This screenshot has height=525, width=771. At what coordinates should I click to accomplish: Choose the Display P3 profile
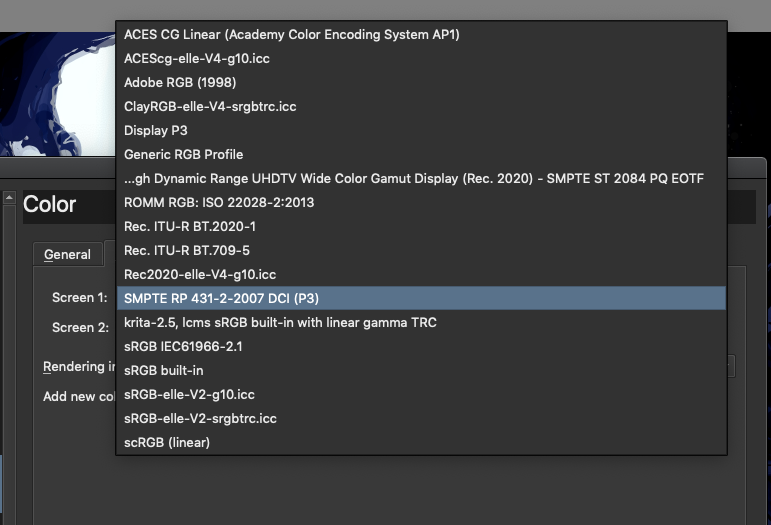156,130
